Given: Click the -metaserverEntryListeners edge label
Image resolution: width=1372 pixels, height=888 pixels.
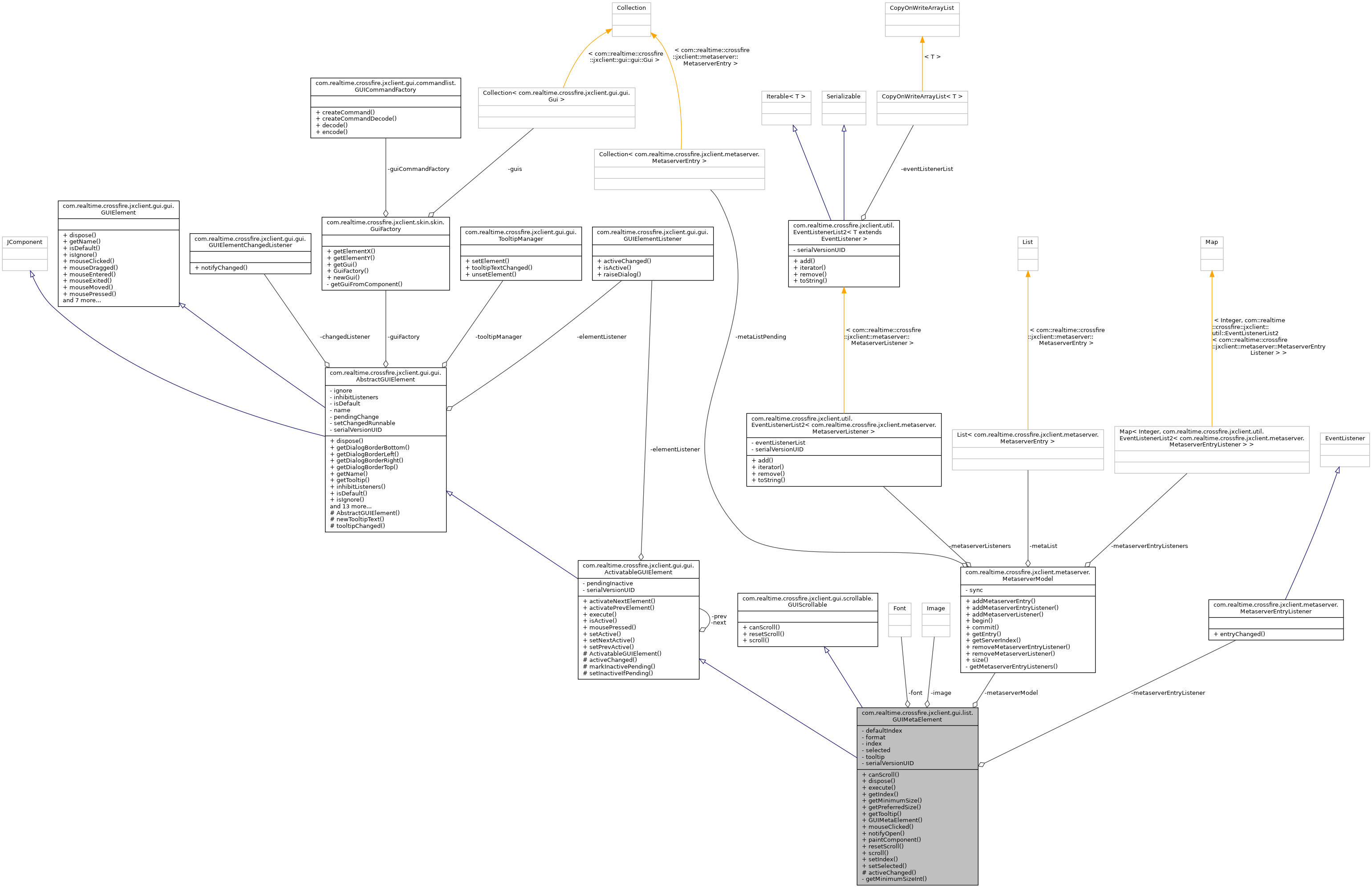Looking at the screenshot, I should [1149, 546].
